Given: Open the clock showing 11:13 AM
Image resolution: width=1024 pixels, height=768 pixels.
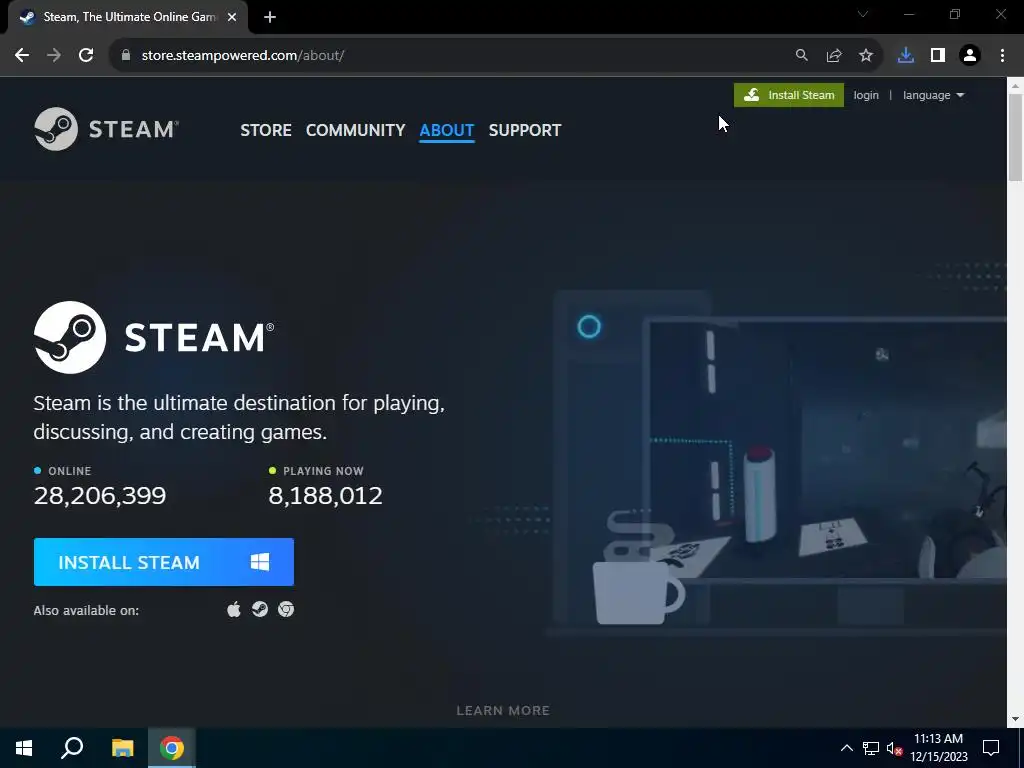Looking at the screenshot, I should 938,748.
